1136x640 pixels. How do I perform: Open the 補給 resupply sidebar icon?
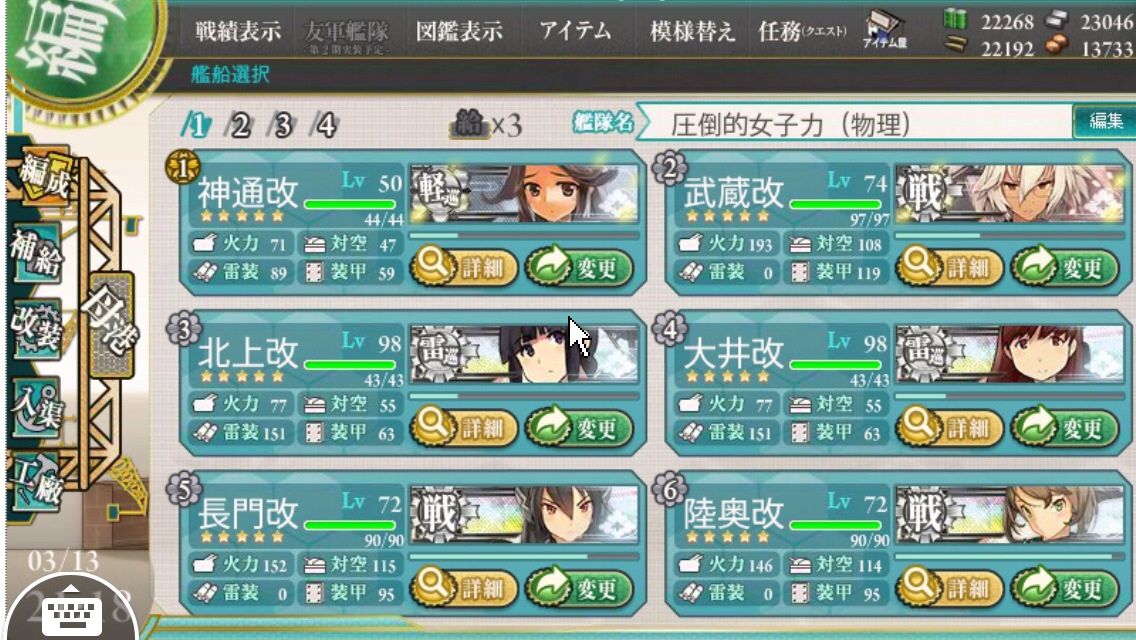click(x=36, y=253)
